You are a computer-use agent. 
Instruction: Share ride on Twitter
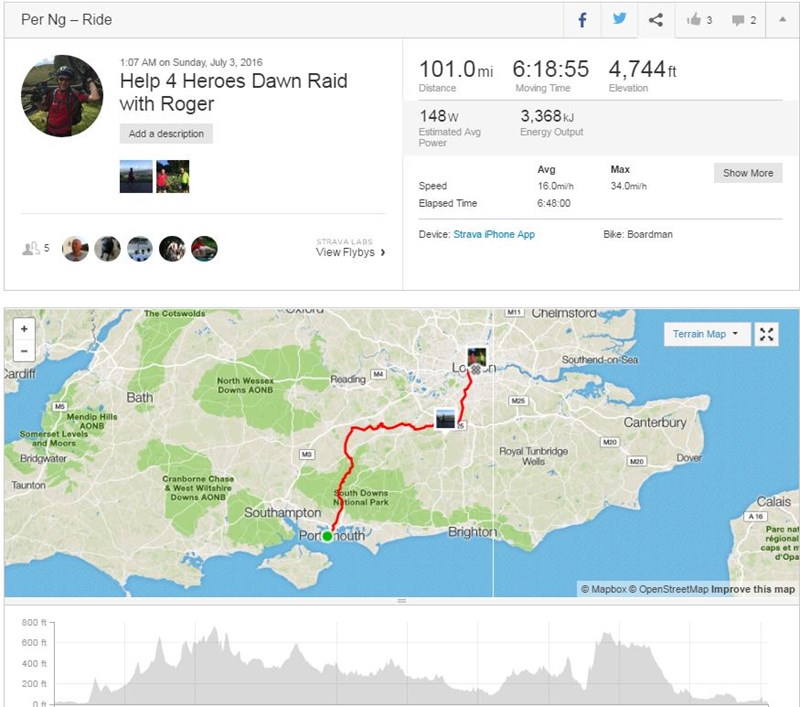pos(619,20)
